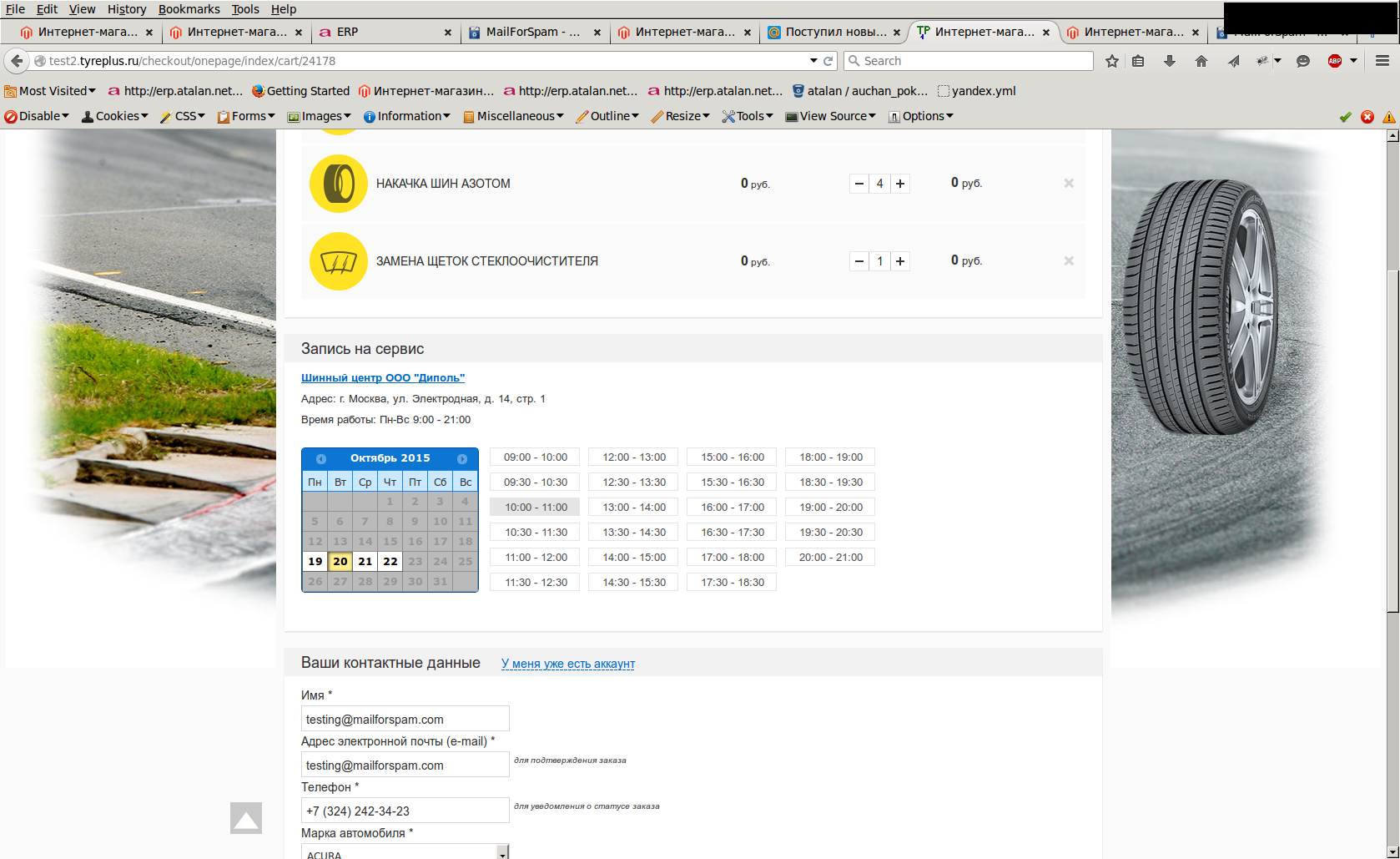Bookmark this page with the star icon

1112,61
